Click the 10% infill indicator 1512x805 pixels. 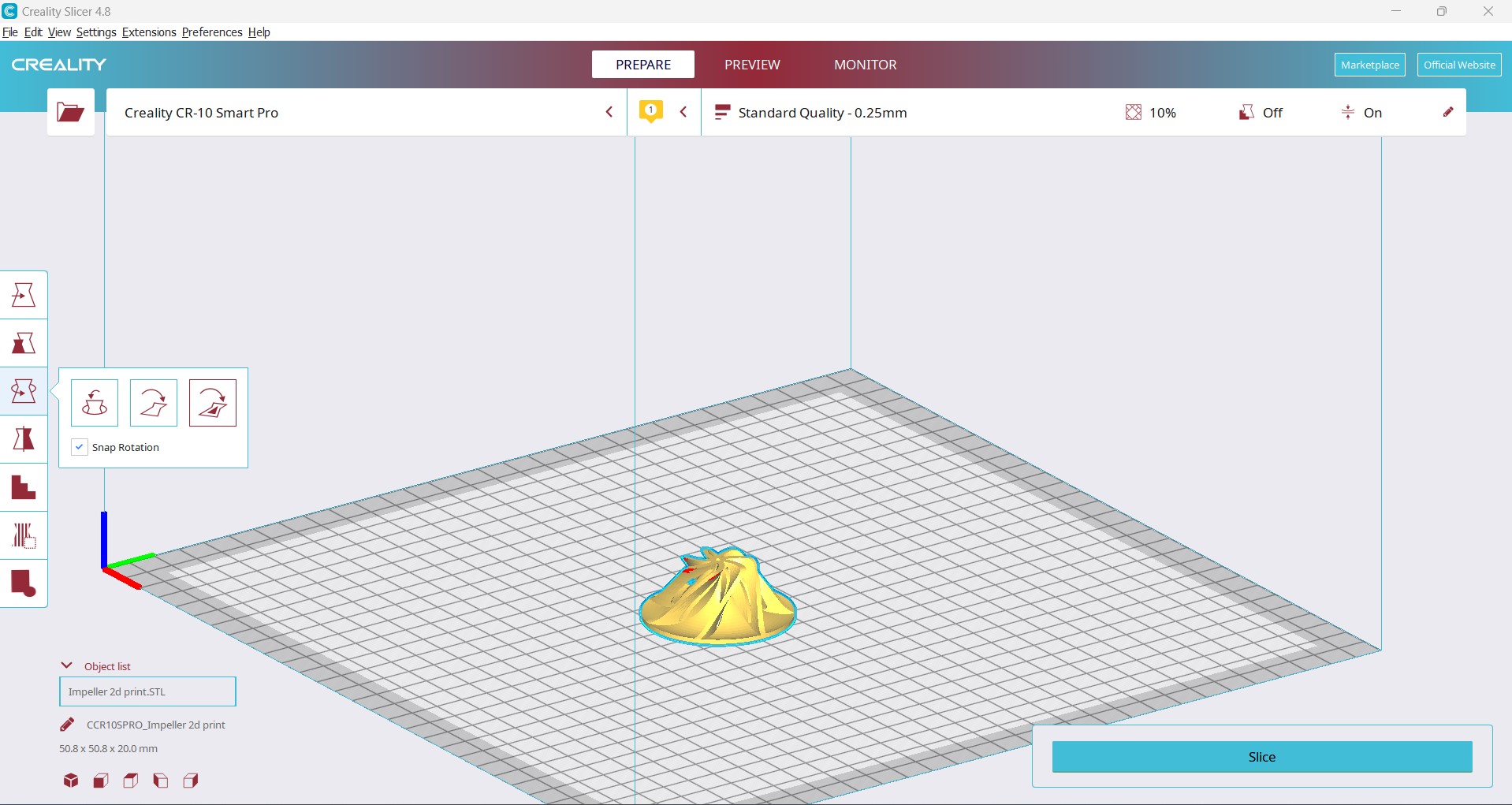click(1151, 113)
